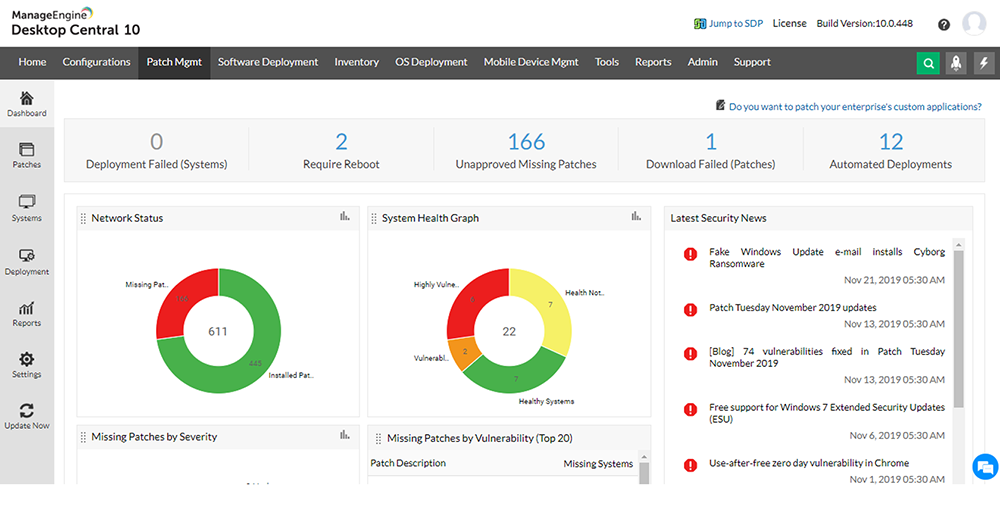Click the 12 Automated Deployments count
The image size is (1000, 511).
(x=891, y=141)
